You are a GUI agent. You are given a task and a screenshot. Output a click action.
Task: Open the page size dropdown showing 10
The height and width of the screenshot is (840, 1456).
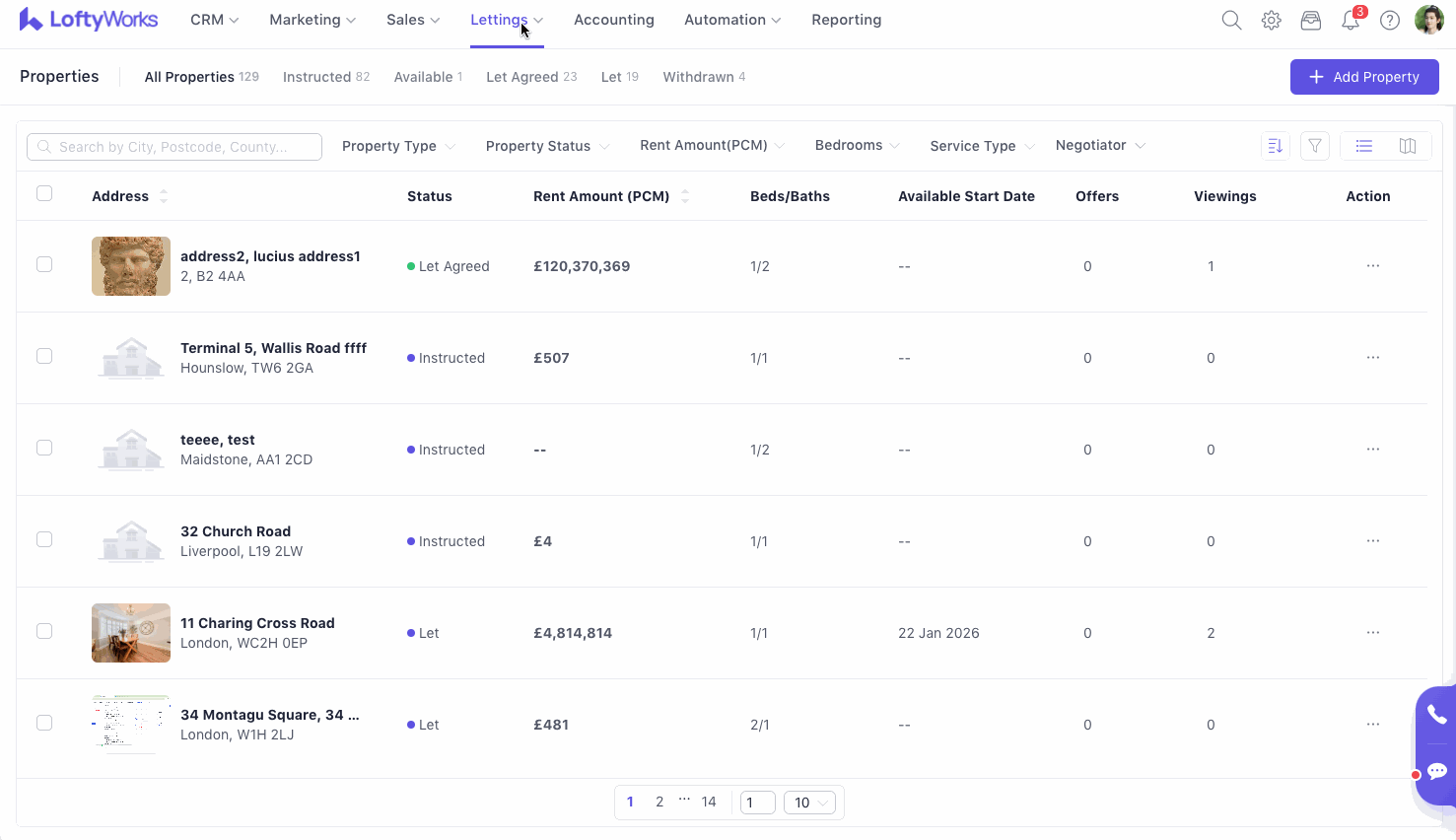[809, 803]
